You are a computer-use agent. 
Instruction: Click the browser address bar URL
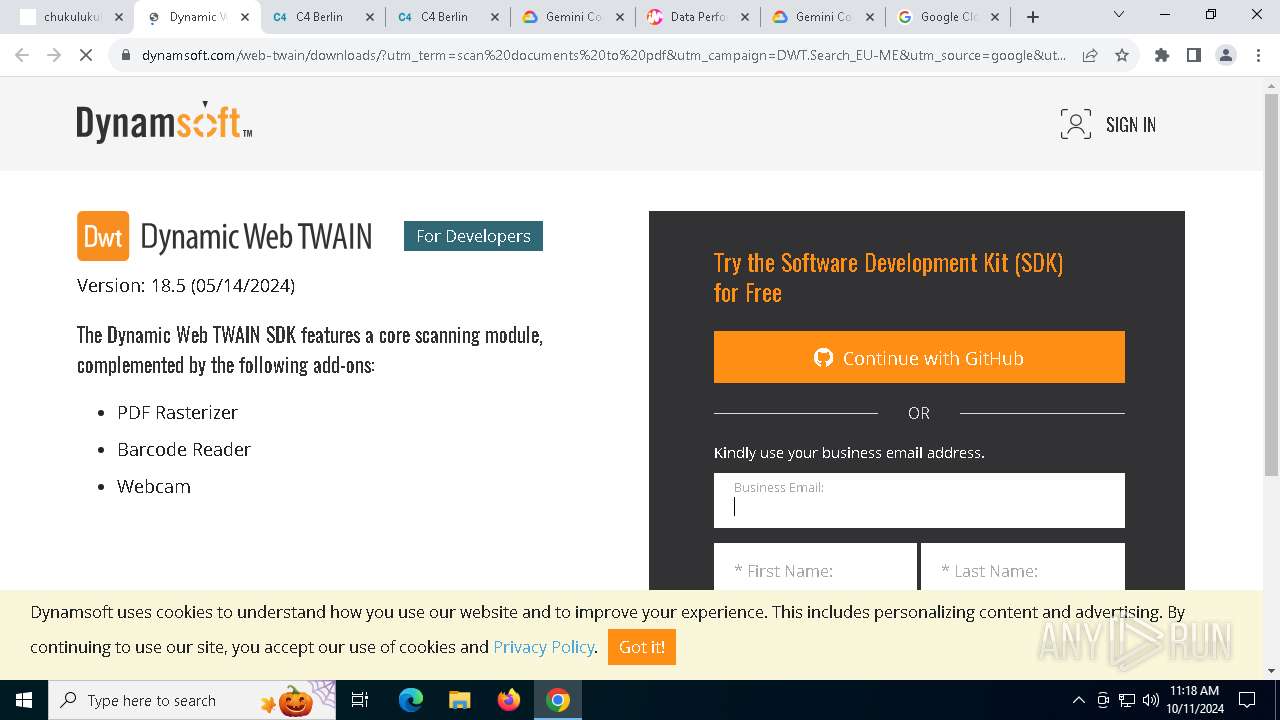(603, 55)
